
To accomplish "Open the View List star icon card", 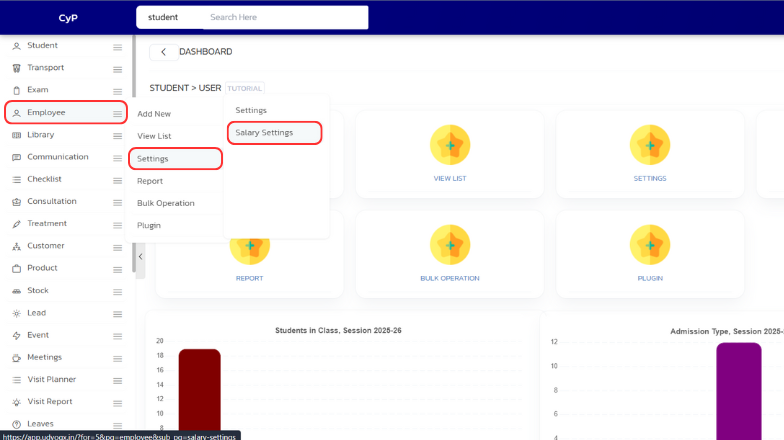I will pos(450,147).
